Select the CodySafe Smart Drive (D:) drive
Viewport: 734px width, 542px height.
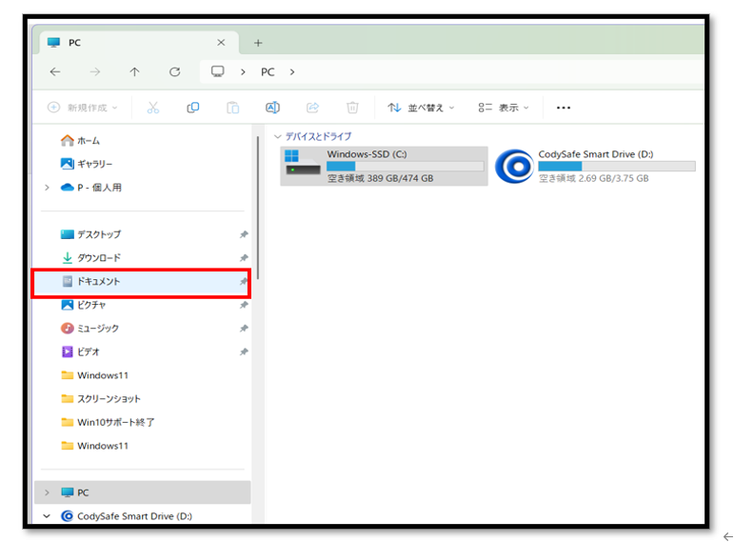tap(595, 166)
